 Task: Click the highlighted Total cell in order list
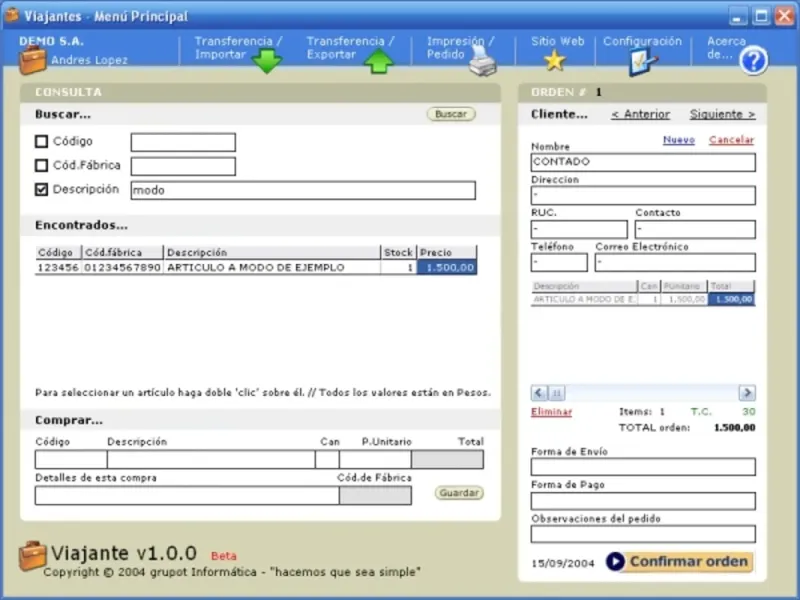tap(732, 299)
